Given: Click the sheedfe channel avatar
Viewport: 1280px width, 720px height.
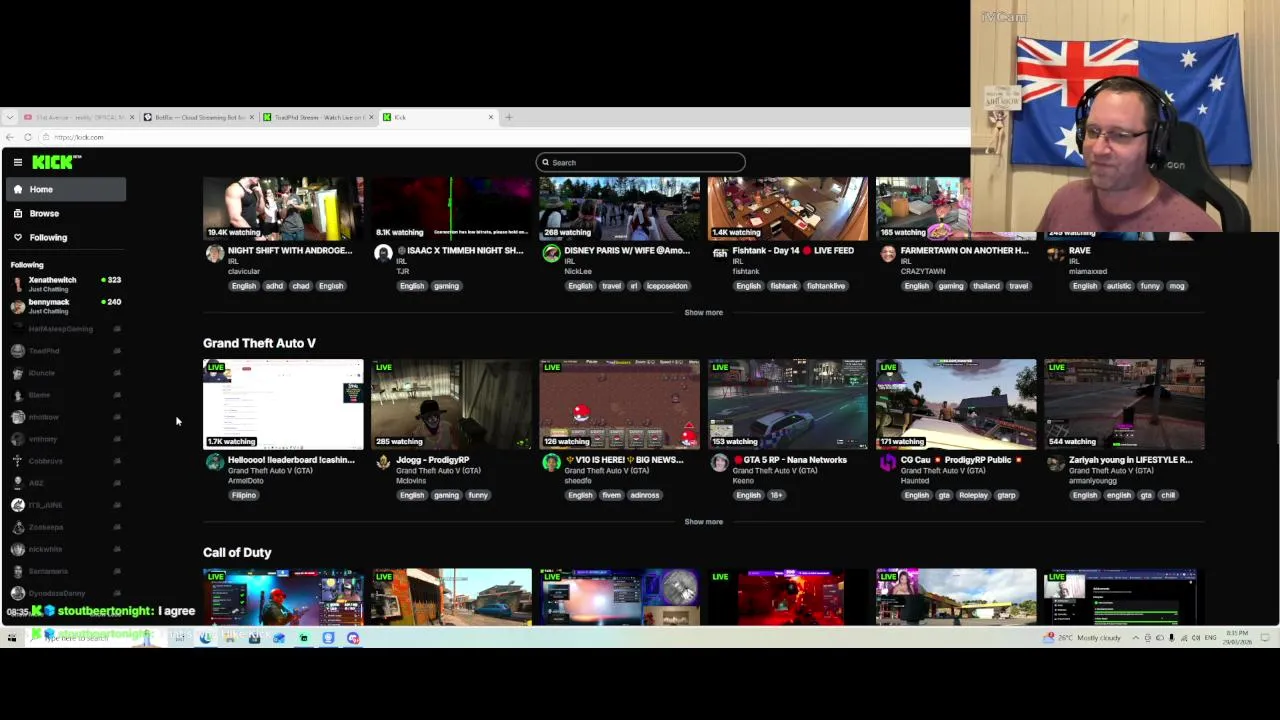Looking at the screenshot, I should pyautogui.click(x=551, y=462).
